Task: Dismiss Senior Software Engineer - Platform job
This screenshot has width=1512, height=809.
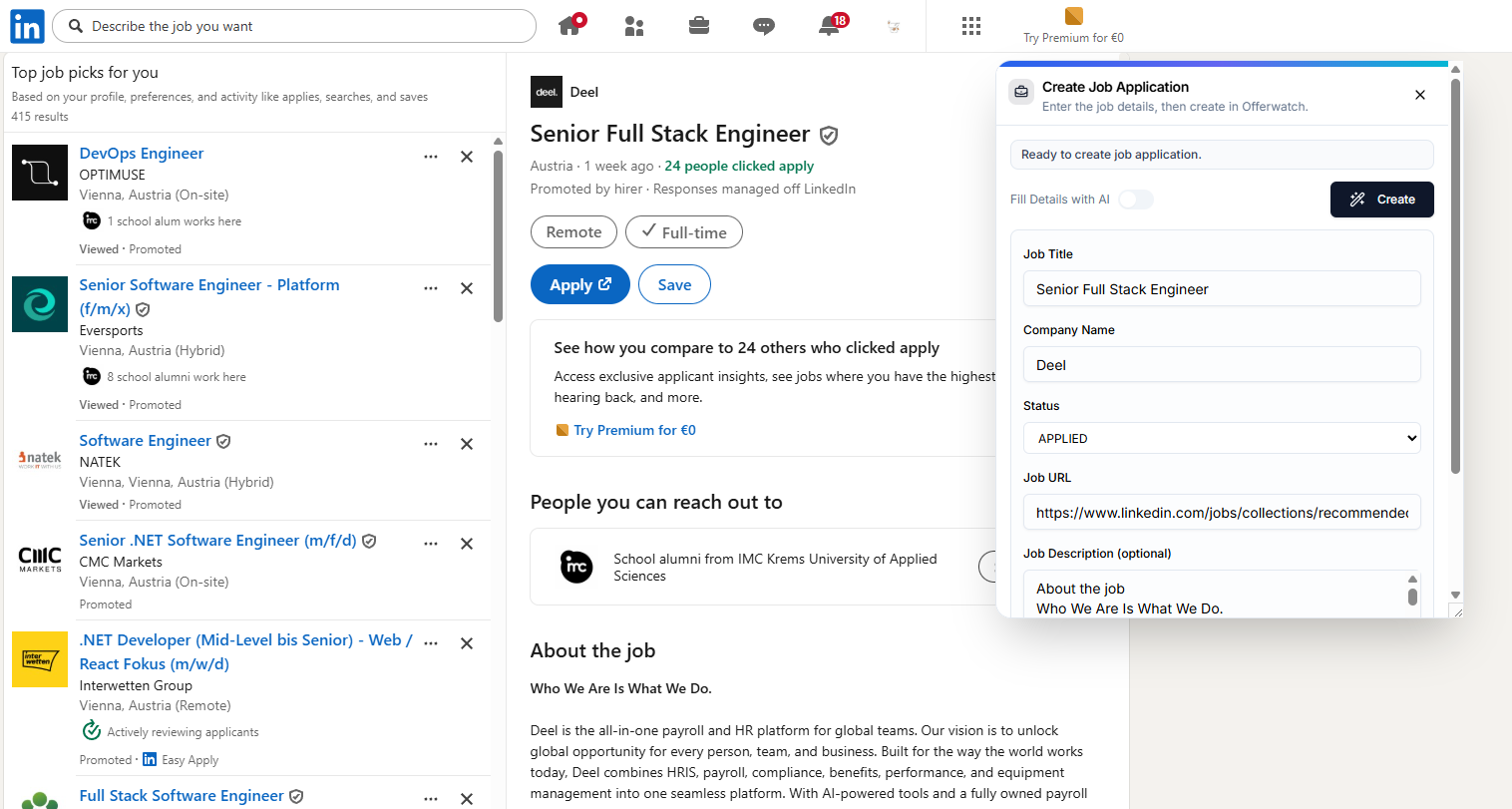Action: point(467,288)
